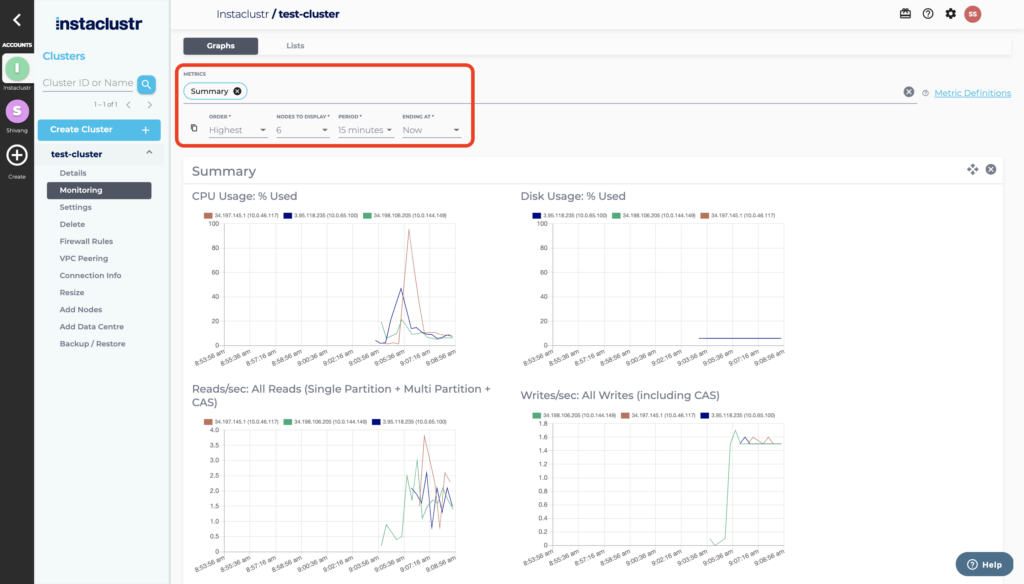
Task: Switch to the Lists tab
Action: click(x=295, y=46)
